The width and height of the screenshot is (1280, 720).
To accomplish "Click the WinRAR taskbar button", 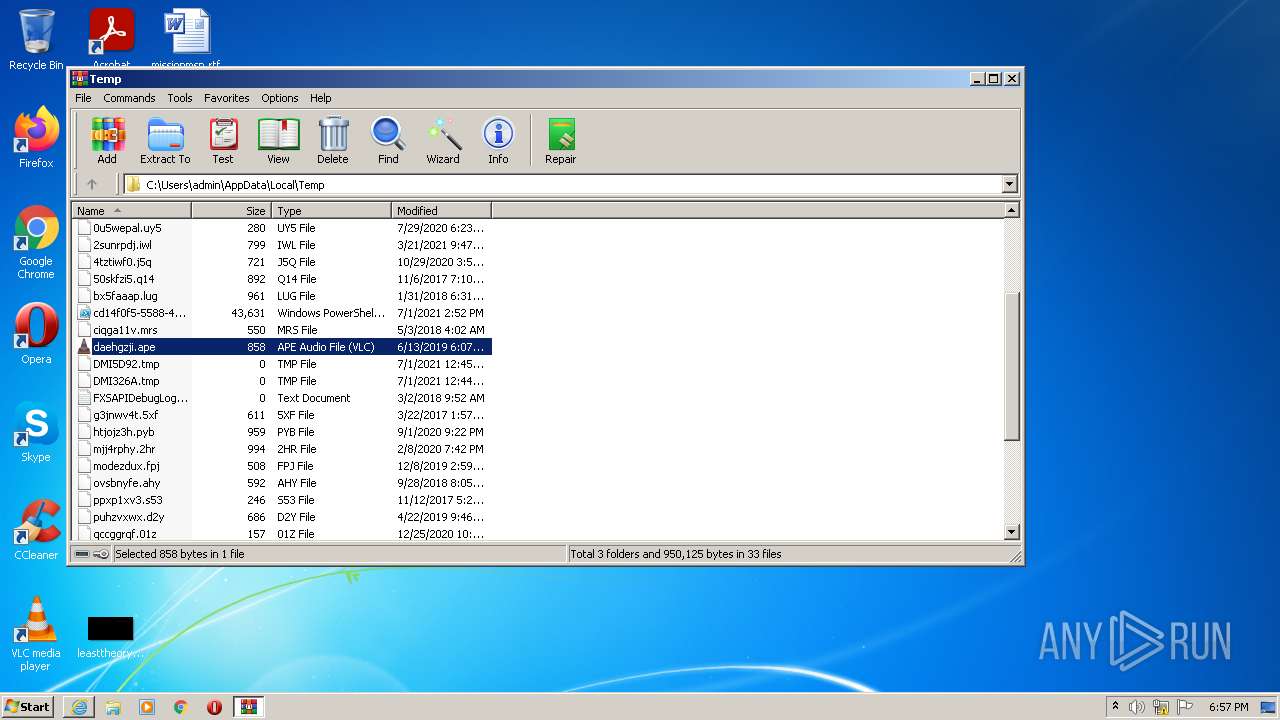I will click(x=248, y=707).
